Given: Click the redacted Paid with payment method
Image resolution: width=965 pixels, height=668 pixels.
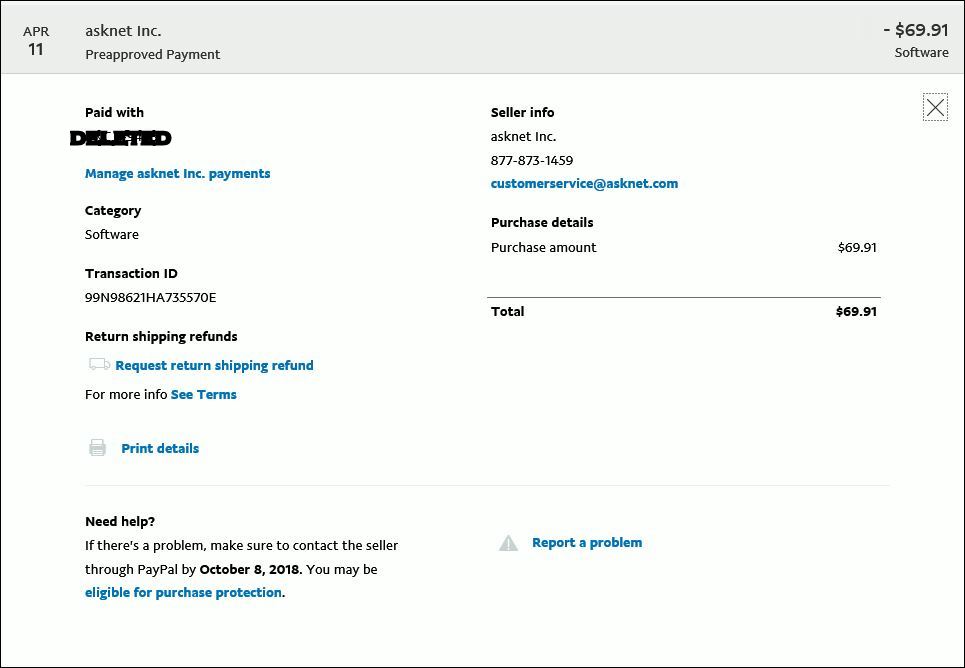Looking at the screenshot, I should click(x=121, y=138).
